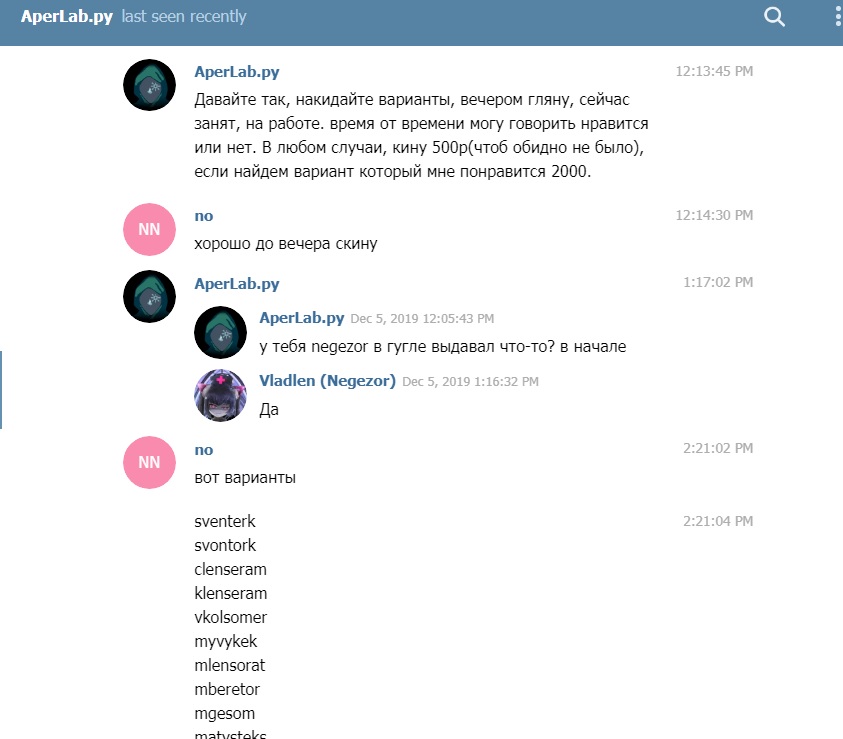Viewport: 843px width, 739px height.
Task: Click the 'no' sender name at 2:21:02
Action: click(204, 450)
